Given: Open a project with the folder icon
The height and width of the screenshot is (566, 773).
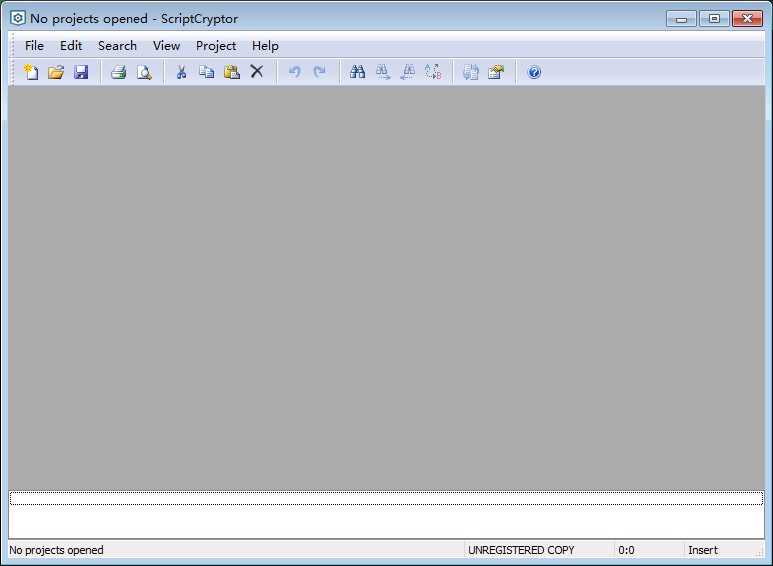Looking at the screenshot, I should 56,72.
